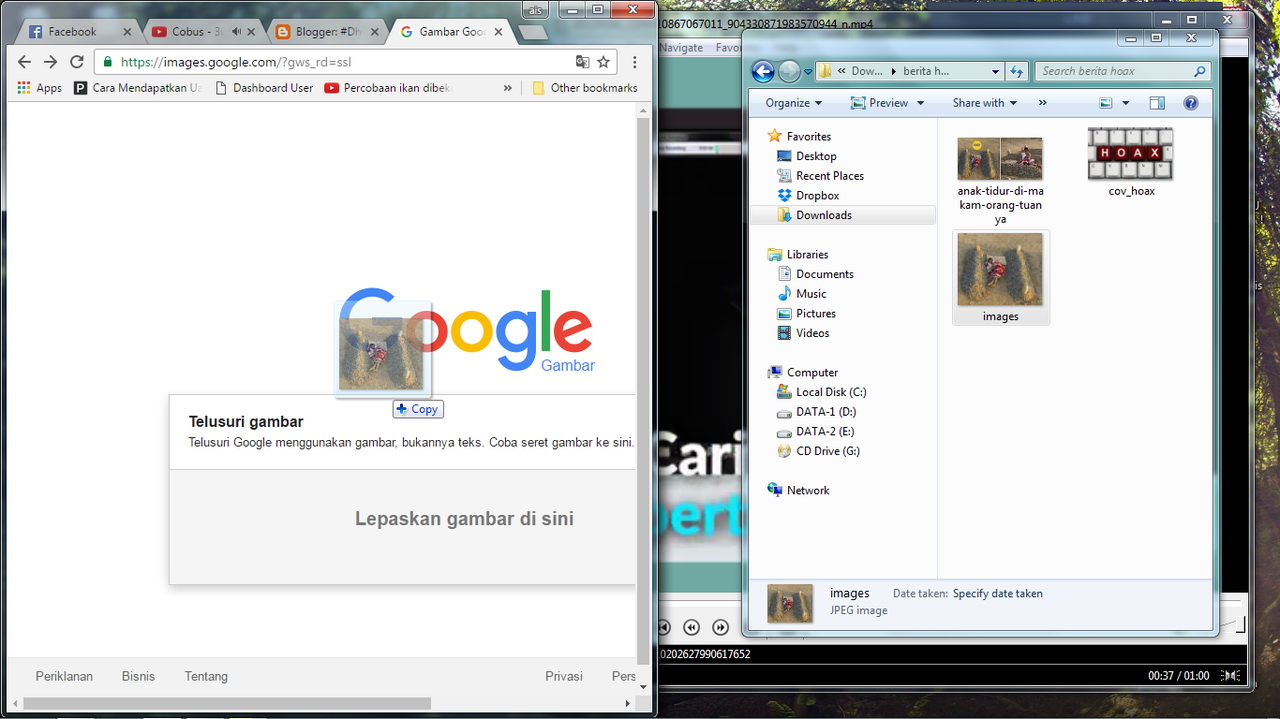Reload the Google Images page
This screenshot has width=1280, height=719.
(x=77, y=62)
